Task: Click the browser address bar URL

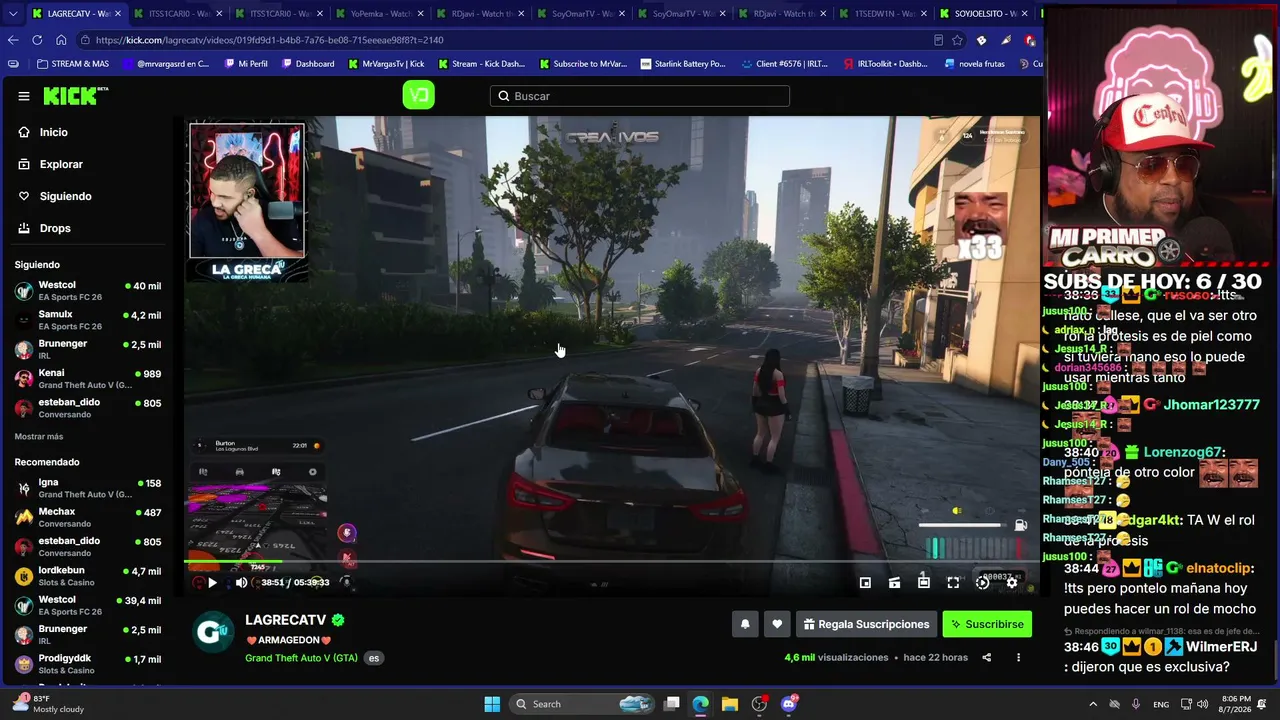Action: (x=269, y=40)
